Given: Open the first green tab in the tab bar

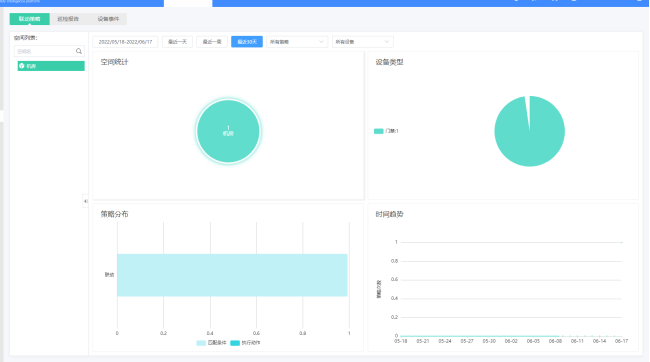Looking at the screenshot, I should tap(29, 19).
